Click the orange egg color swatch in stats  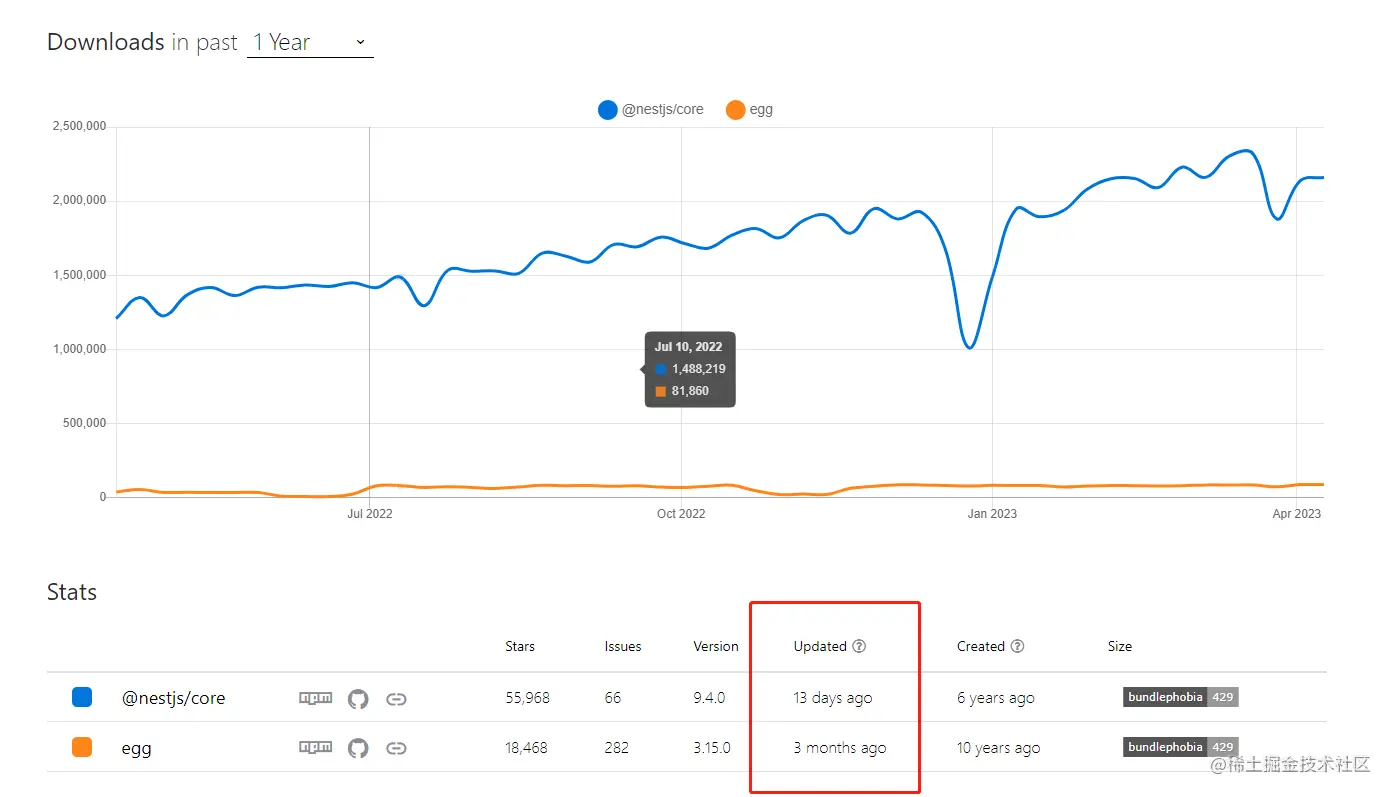click(x=82, y=747)
